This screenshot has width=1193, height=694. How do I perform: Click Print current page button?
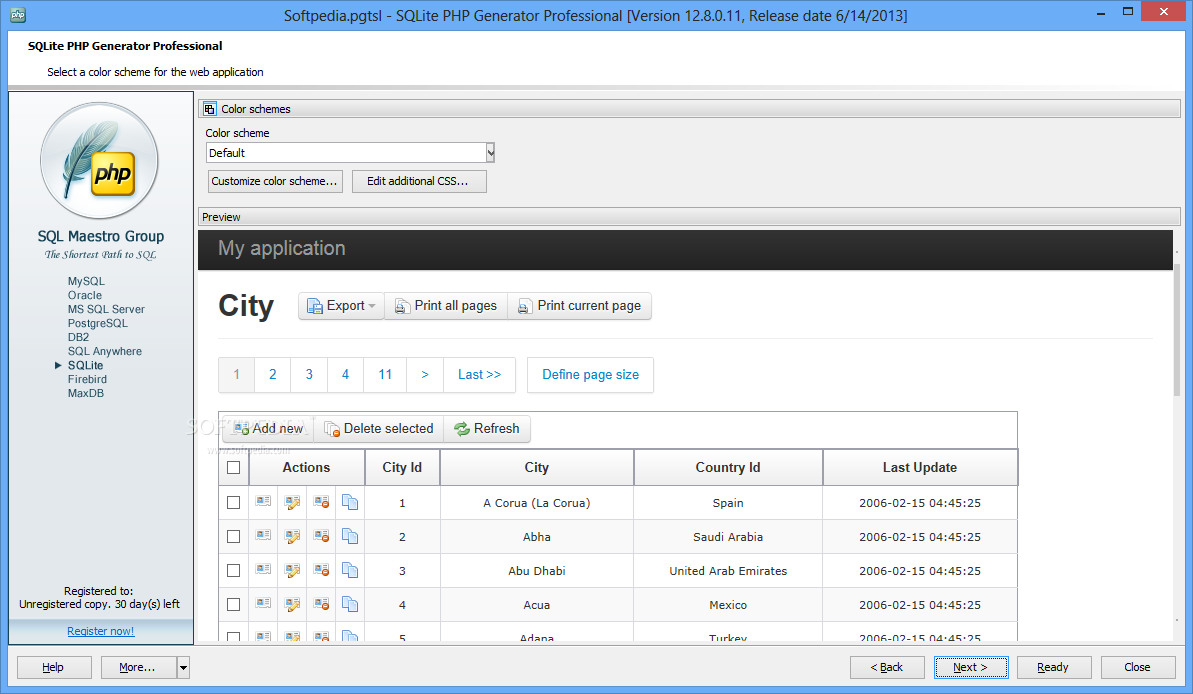[x=580, y=306]
